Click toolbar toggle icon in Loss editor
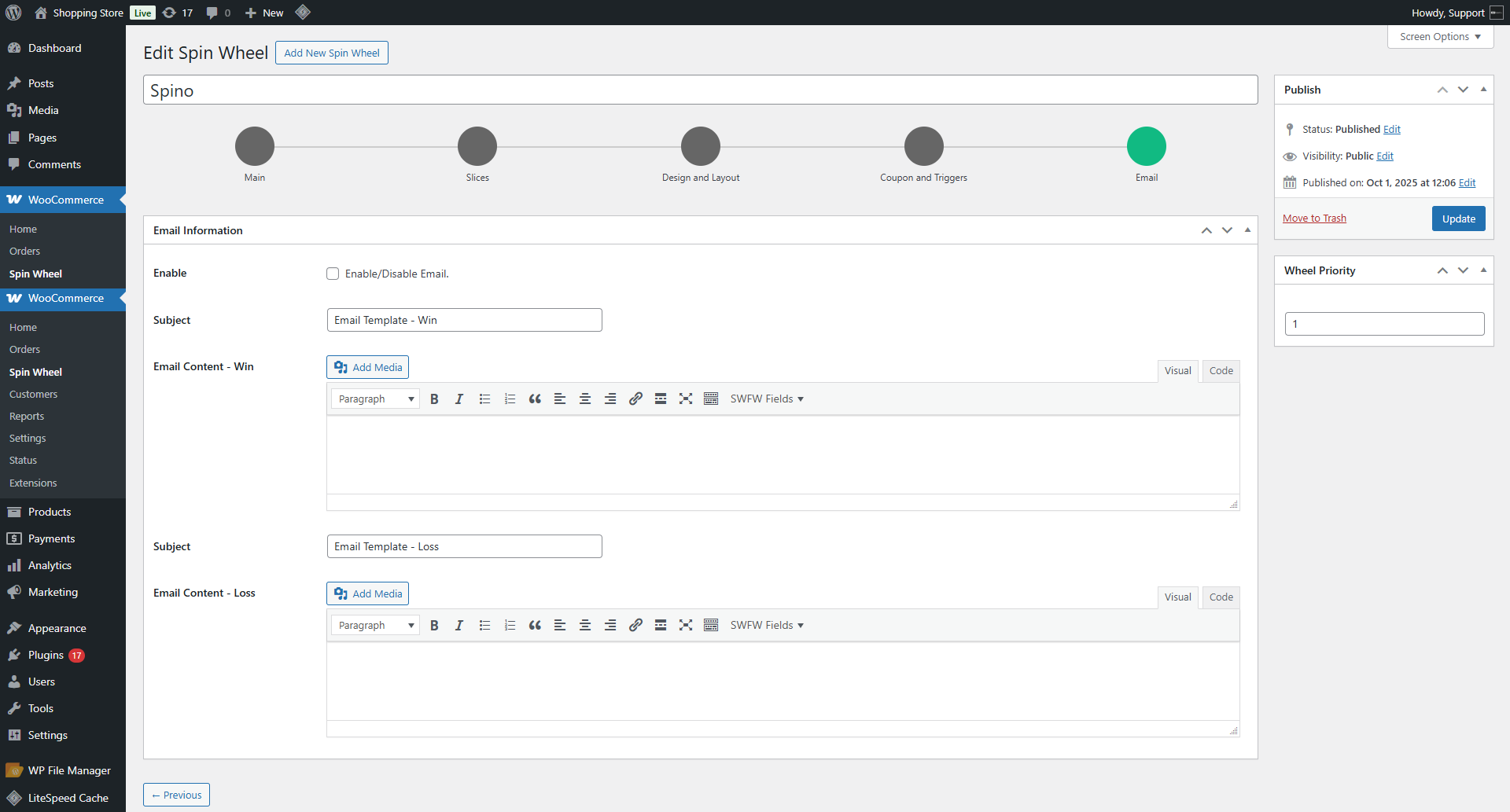This screenshot has width=1510, height=812. click(x=711, y=626)
